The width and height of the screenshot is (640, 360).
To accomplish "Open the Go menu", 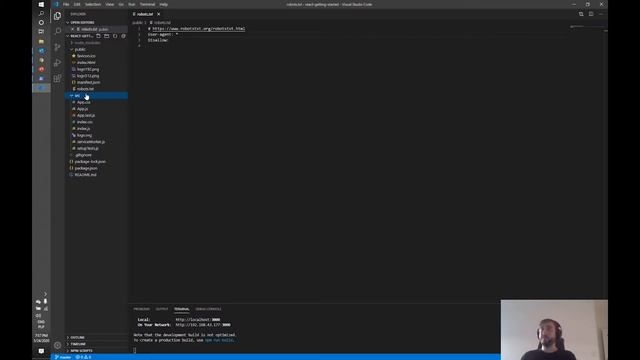I will [121, 4].
